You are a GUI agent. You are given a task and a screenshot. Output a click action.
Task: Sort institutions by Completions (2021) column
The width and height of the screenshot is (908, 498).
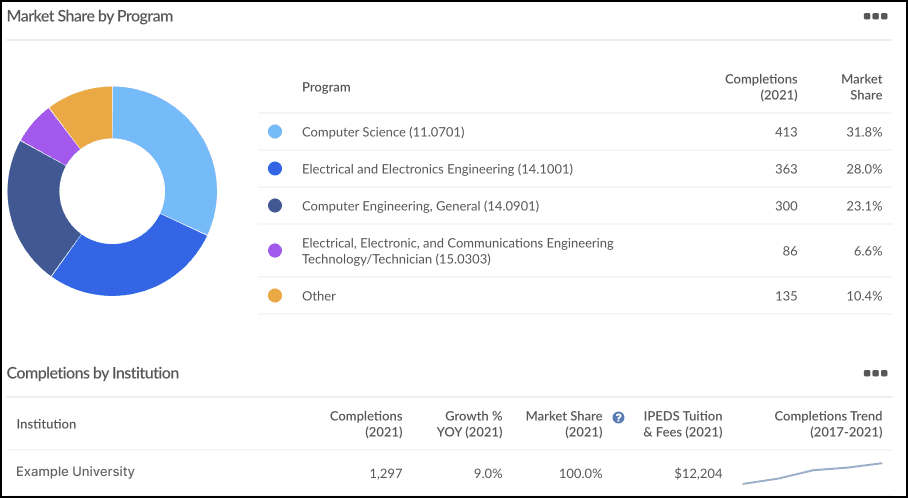(366, 424)
